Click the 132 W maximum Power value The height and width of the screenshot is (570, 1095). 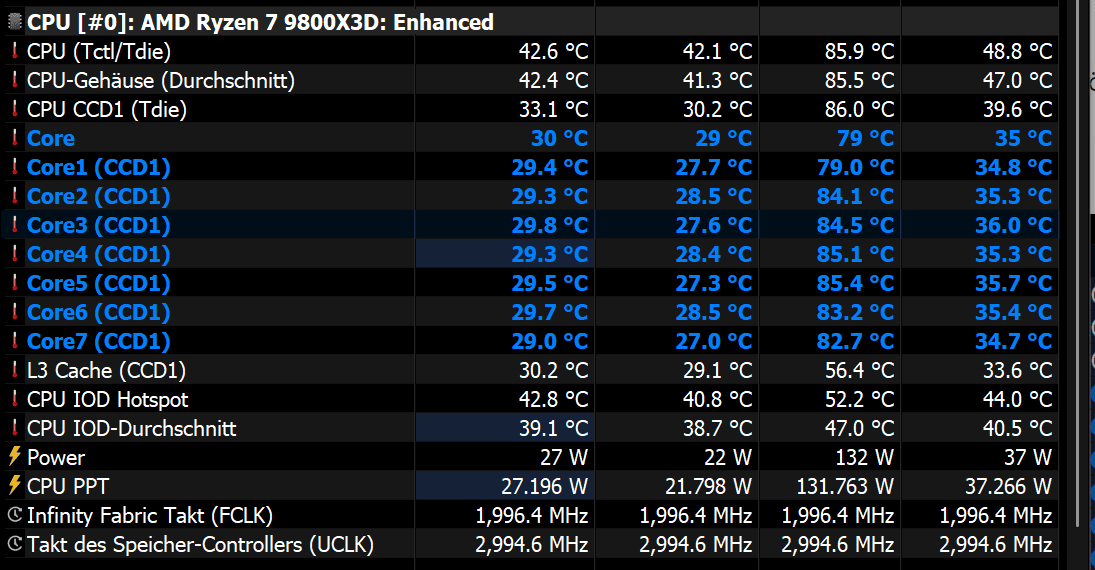tap(865, 458)
